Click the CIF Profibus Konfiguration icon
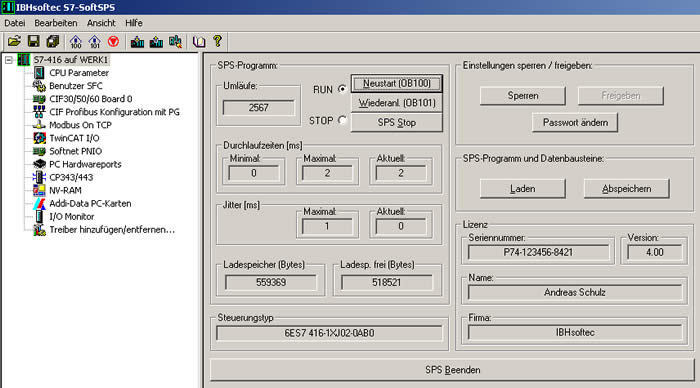The height and width of the screenshot is (388, 700). pos(39,112)
